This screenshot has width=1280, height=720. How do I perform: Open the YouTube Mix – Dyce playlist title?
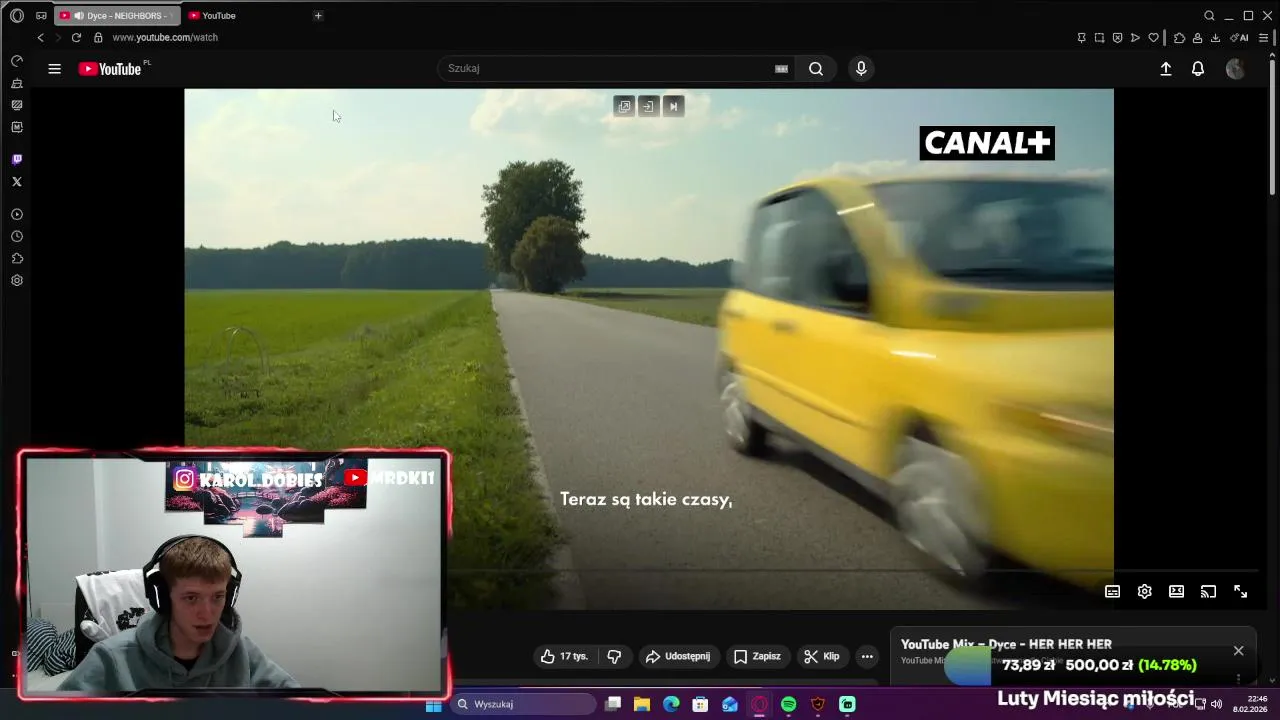pyautogui.click(x=1006, y=645)
